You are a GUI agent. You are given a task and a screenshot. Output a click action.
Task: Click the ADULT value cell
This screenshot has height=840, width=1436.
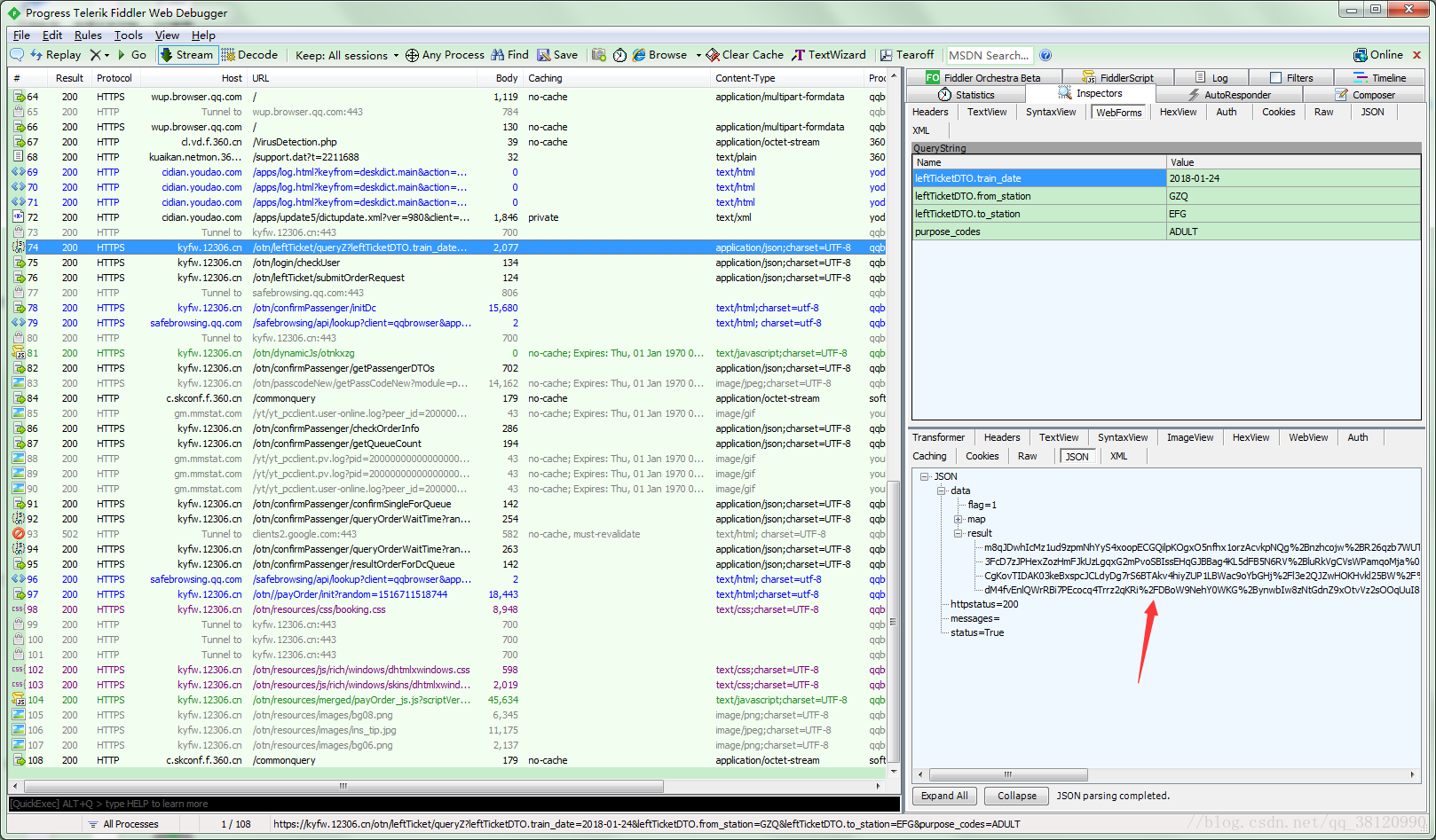(1293, 232)
